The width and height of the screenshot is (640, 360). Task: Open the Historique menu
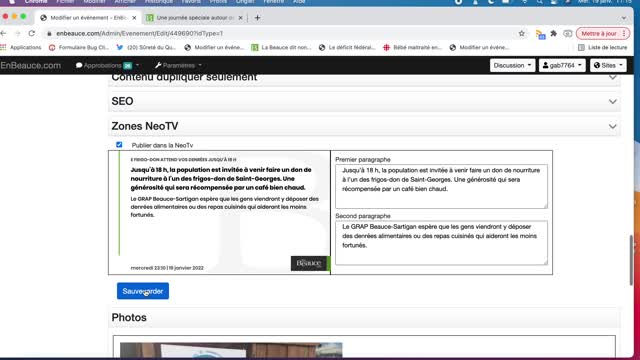click(x=159, y=2)
